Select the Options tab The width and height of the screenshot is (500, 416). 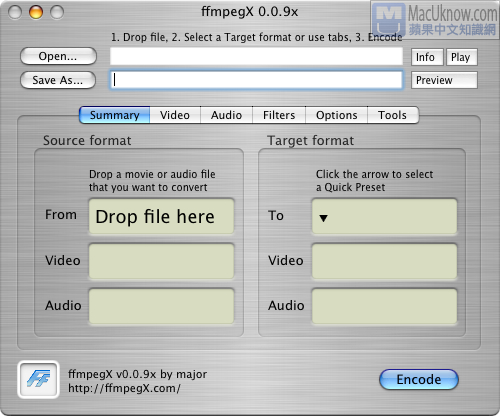click(x=336, y=115)
